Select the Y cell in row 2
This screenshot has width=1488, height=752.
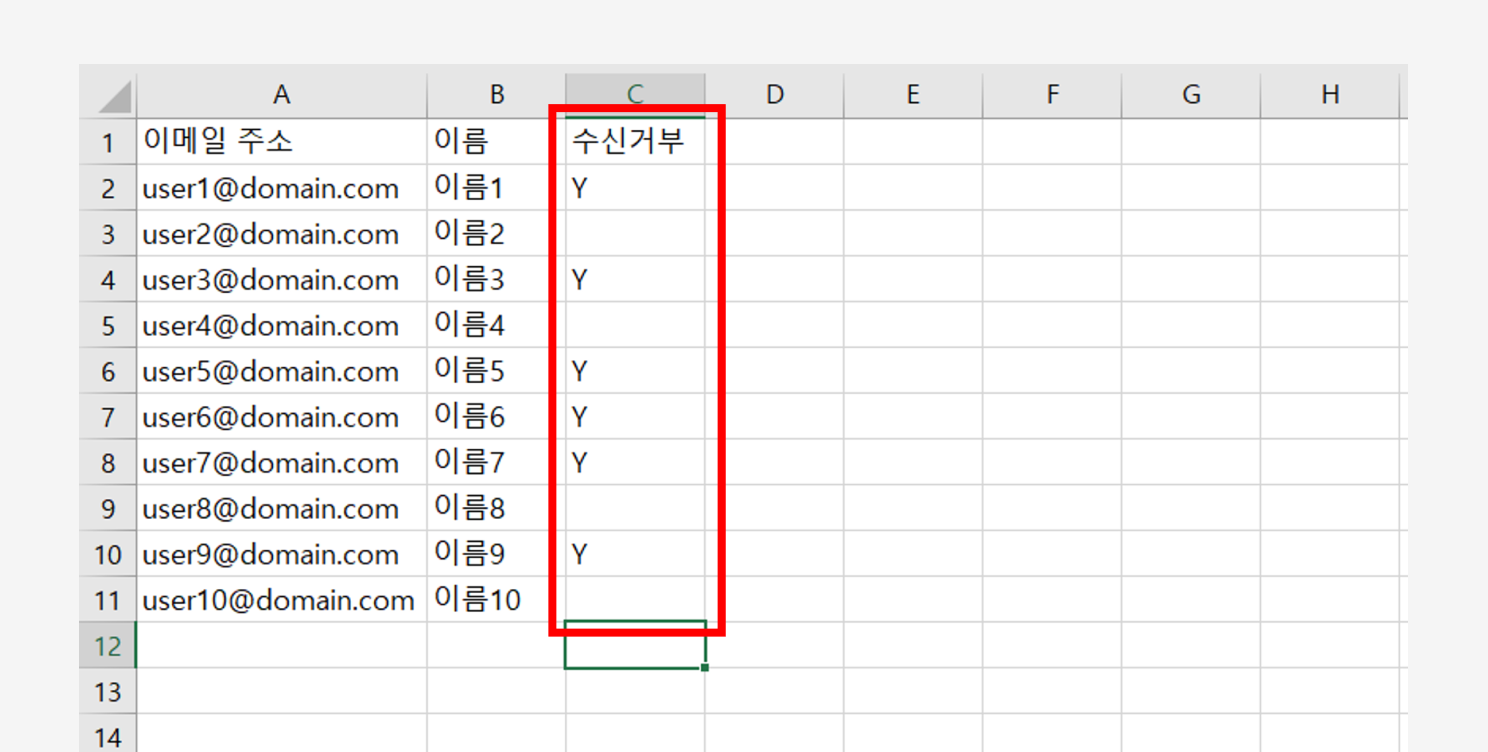tap(635, 188)
